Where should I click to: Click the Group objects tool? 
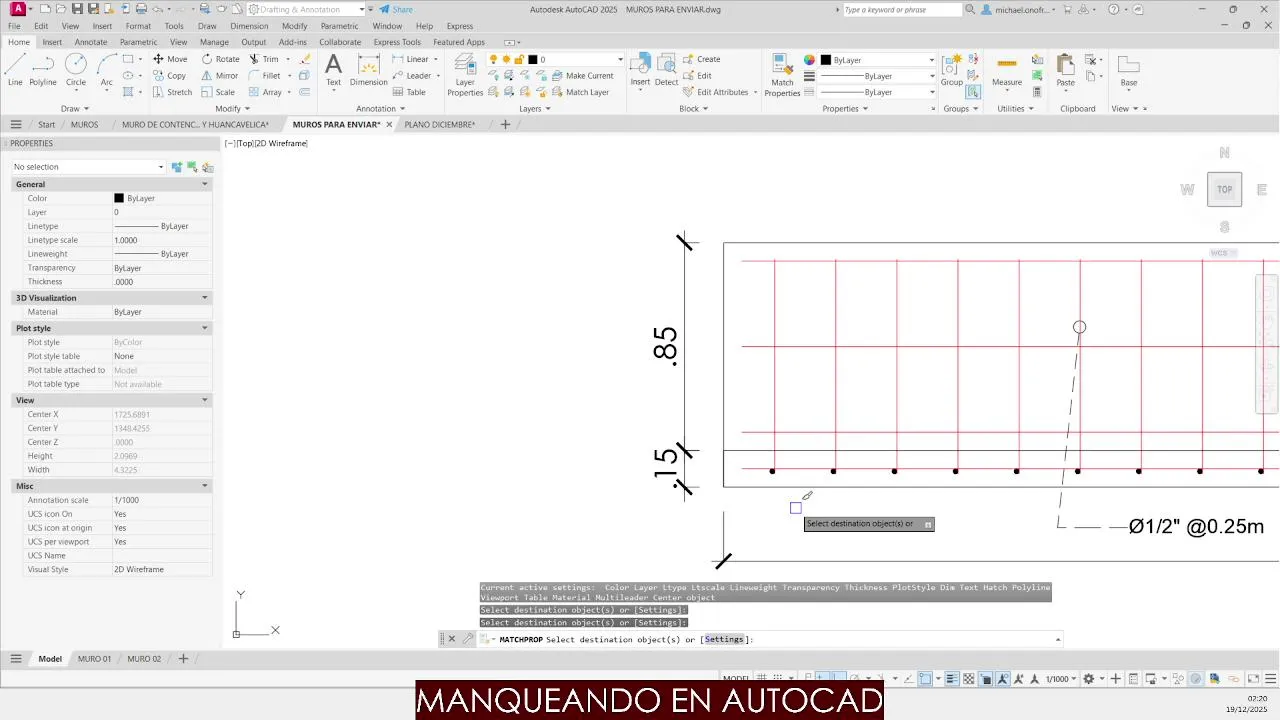click(x=952, y=70)
